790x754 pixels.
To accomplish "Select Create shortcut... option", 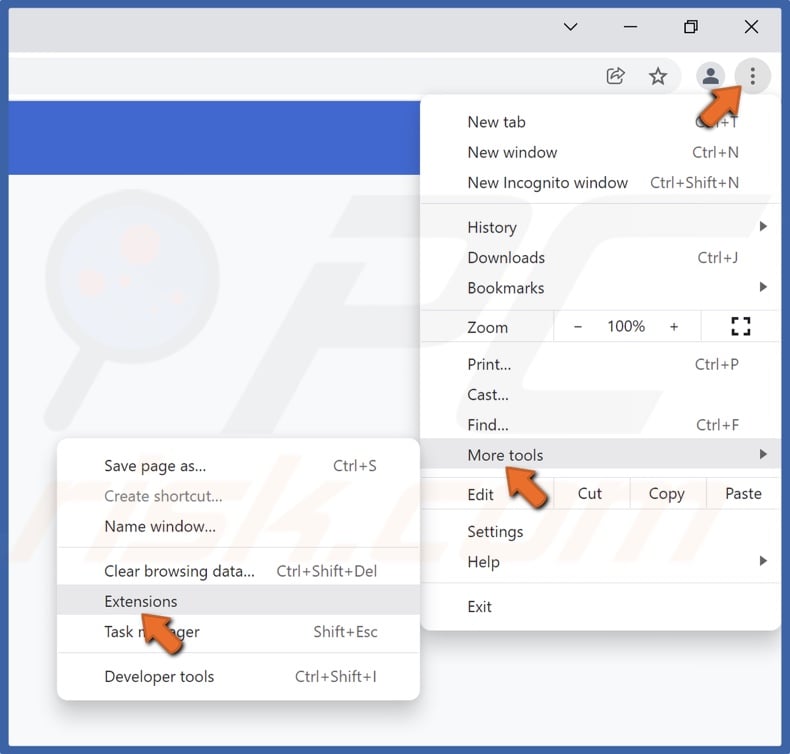I will [238, 496].
